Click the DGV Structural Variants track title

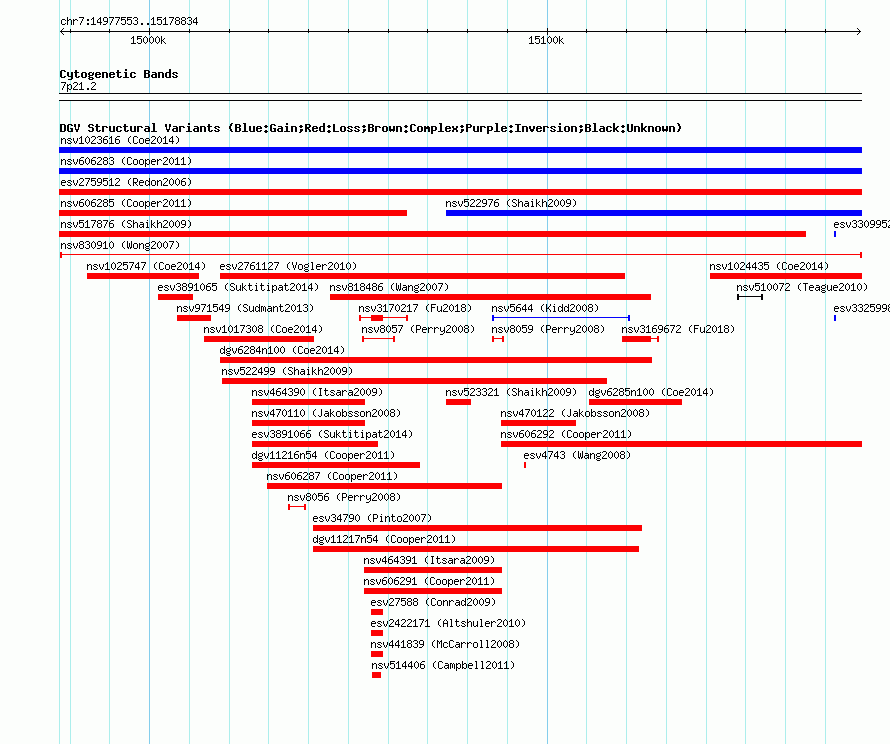pos(371,128)
